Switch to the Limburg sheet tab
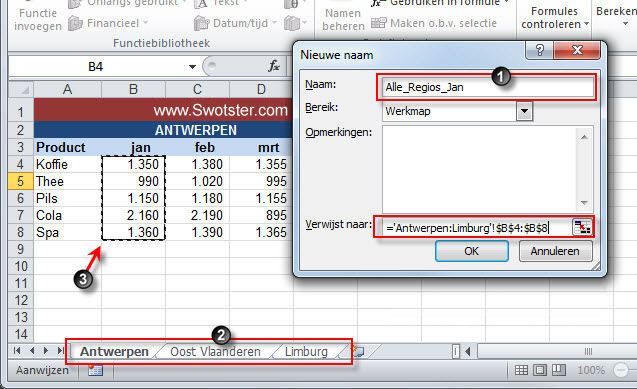 306,352
